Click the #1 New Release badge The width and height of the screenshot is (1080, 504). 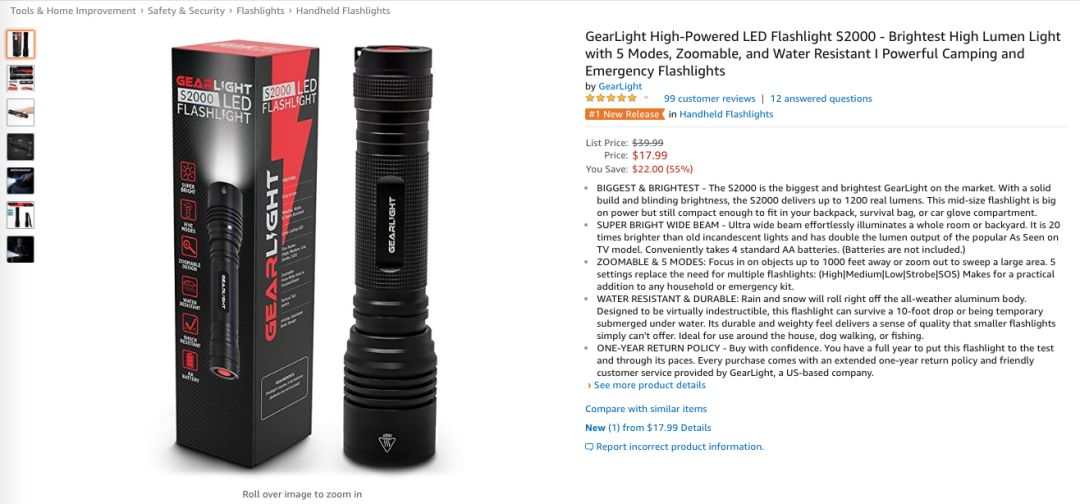coord(625,114)
